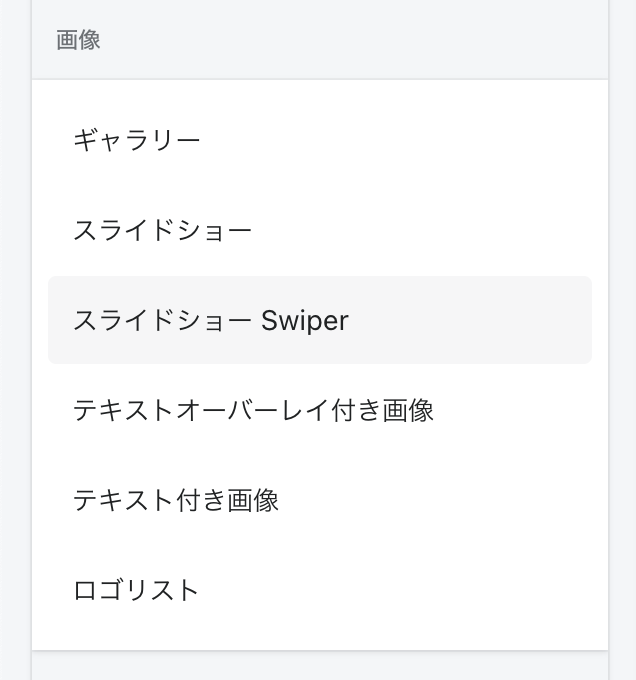
Task: Add the Logo list (ロゴリスト) section
Action: click(137, 590)
